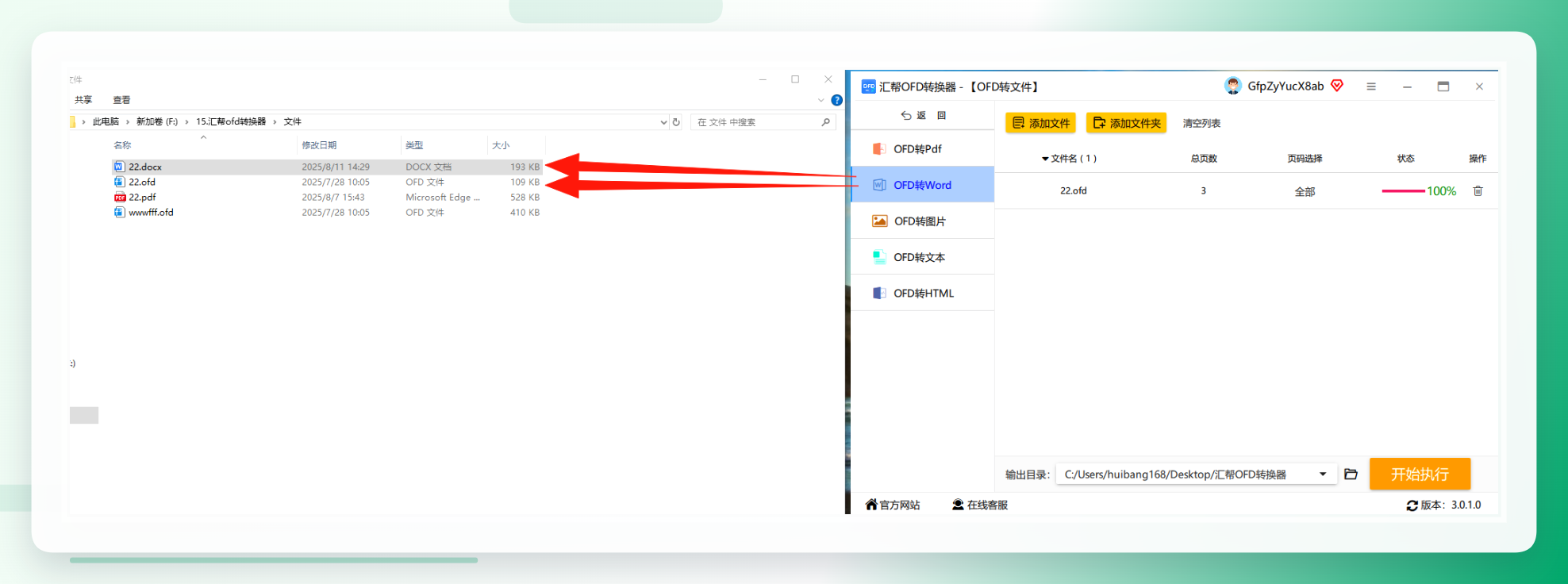The height and width of the screenshot is (584, 1568).
Task: Expand the explorer ribbon chevron
Action: point(821,100)
